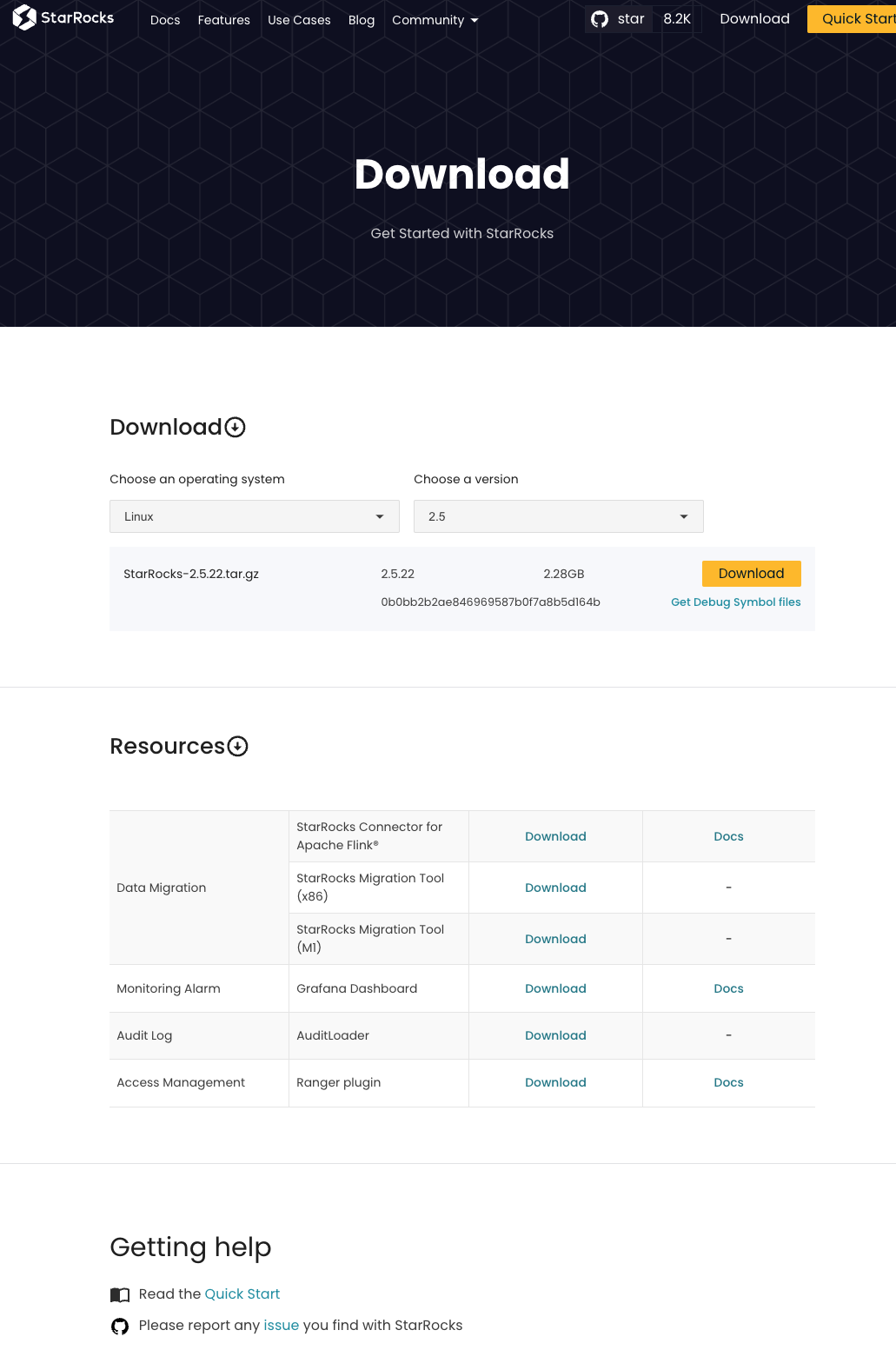
Task: Download the Grafana Dashboard resource
Action: (x=555, y=988)
